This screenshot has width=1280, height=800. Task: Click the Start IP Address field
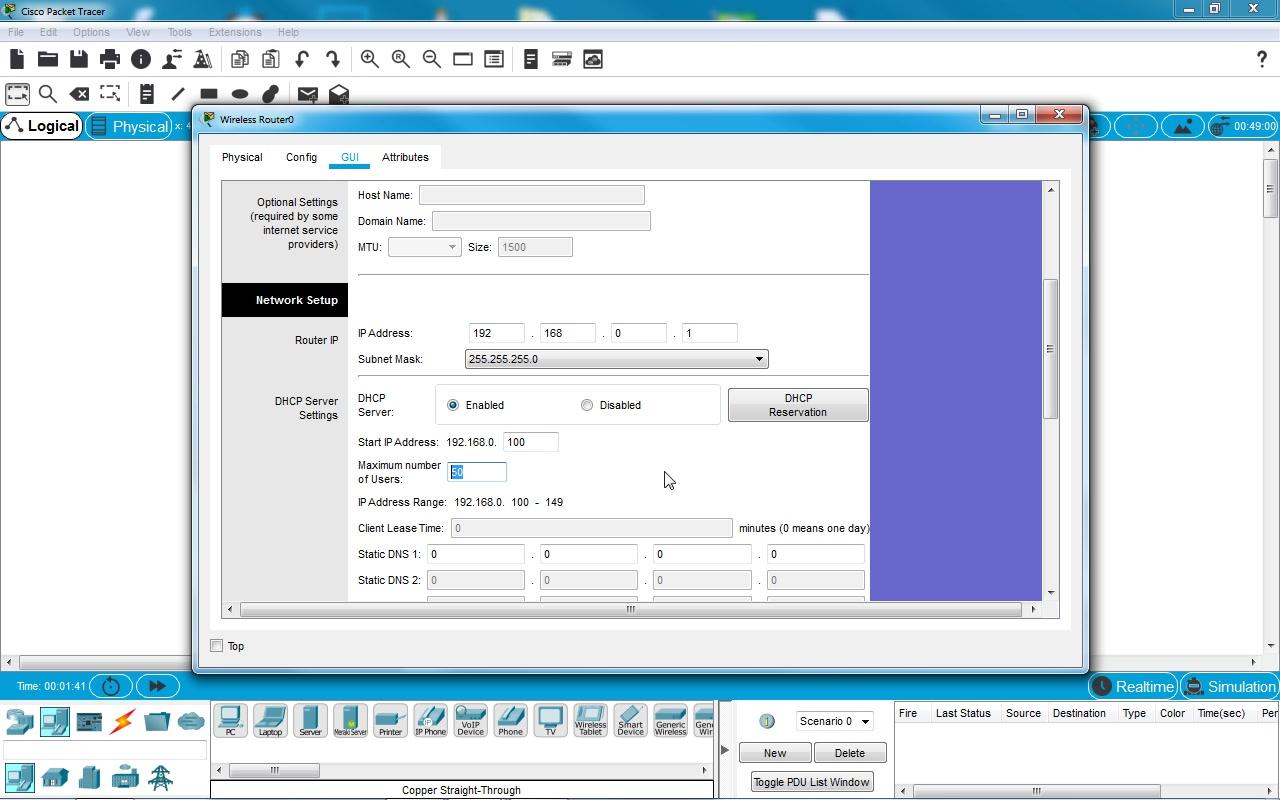click(530, 442)
